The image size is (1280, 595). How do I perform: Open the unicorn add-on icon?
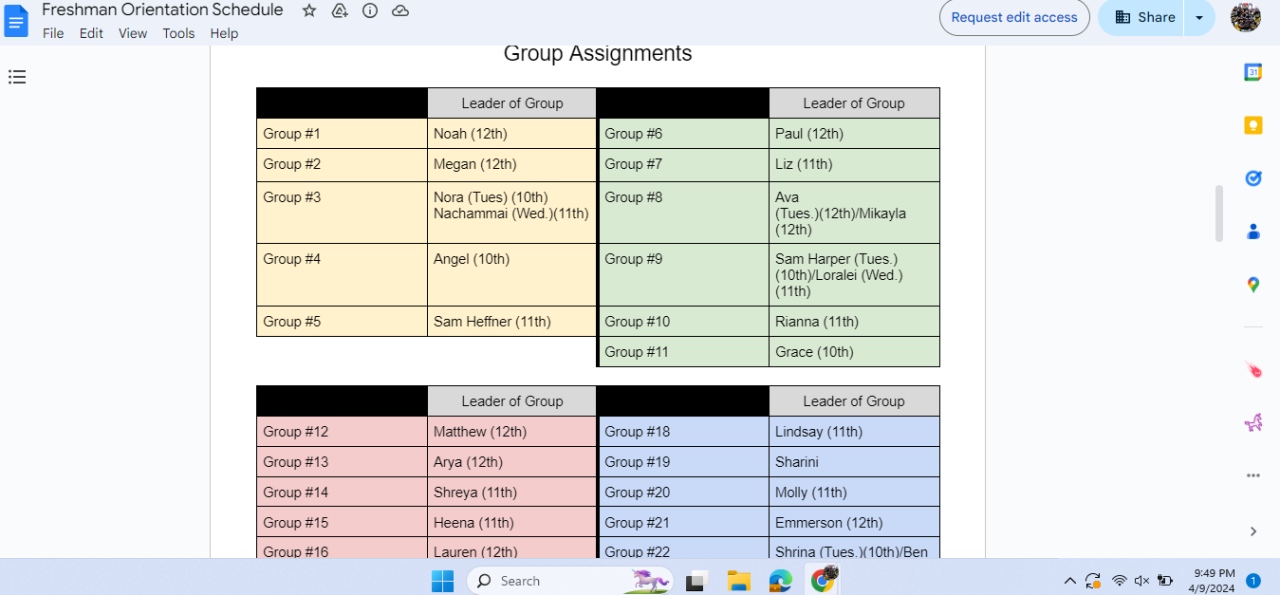(x=1253, y=423)
